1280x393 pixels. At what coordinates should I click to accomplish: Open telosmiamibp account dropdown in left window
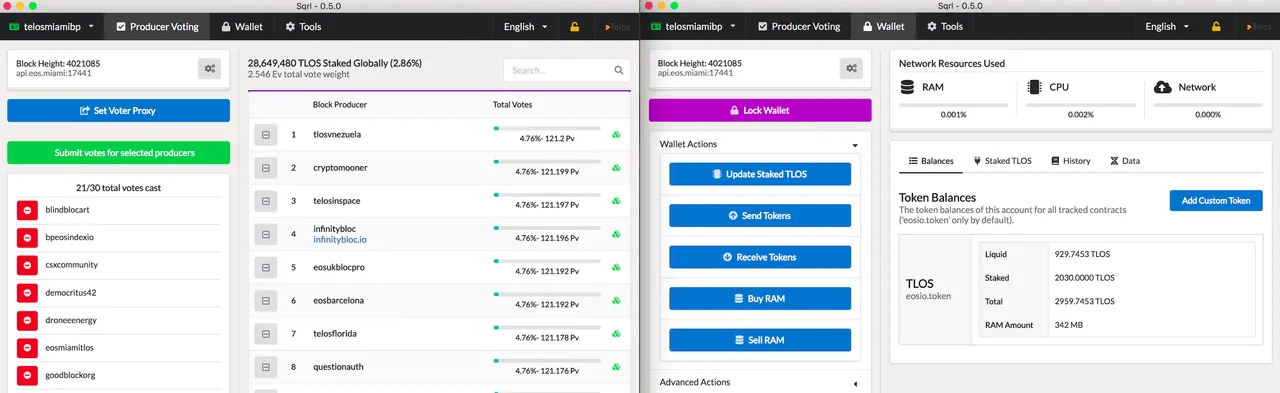pyautogui.click(x=51, y=27)
